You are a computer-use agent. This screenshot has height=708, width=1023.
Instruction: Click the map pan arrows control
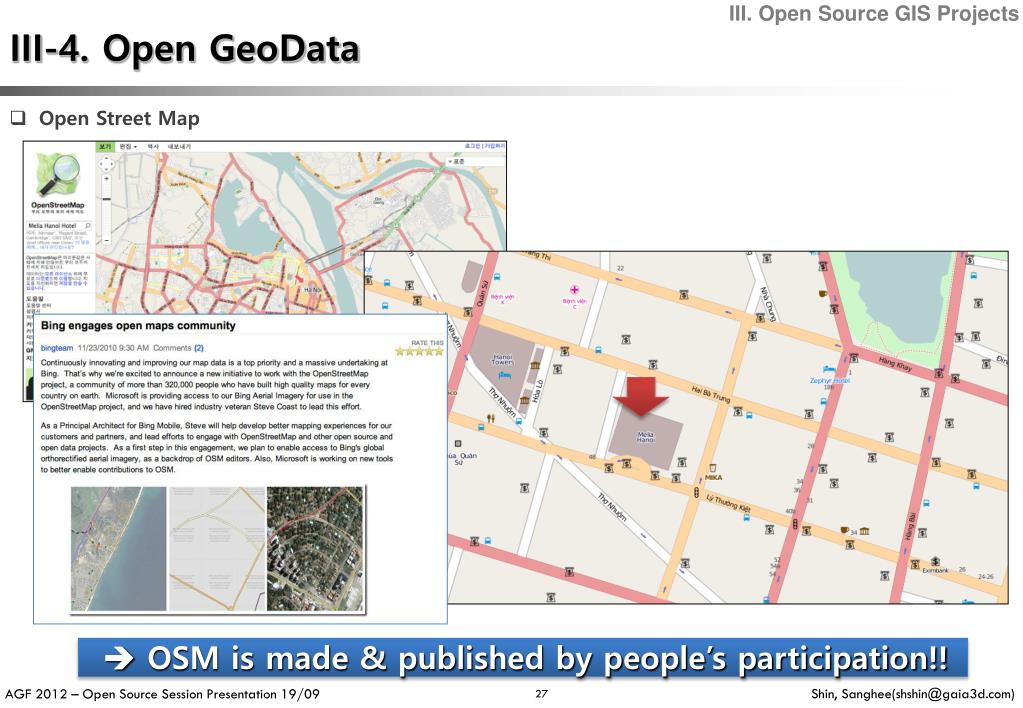click(x=106, y=163)
